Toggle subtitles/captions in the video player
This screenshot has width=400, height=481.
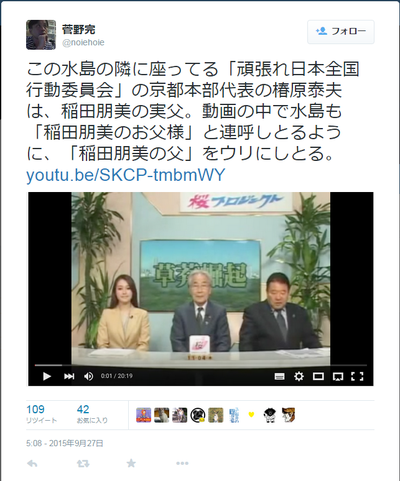tap(279, 377)
